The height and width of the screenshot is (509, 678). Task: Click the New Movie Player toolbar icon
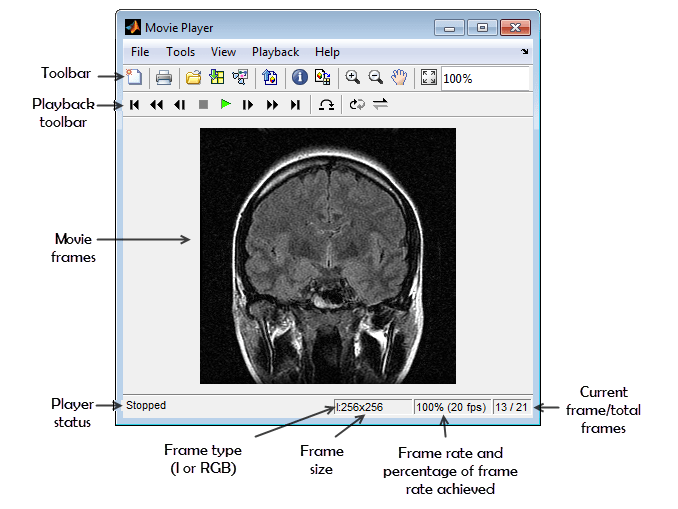tap(134, 77)
